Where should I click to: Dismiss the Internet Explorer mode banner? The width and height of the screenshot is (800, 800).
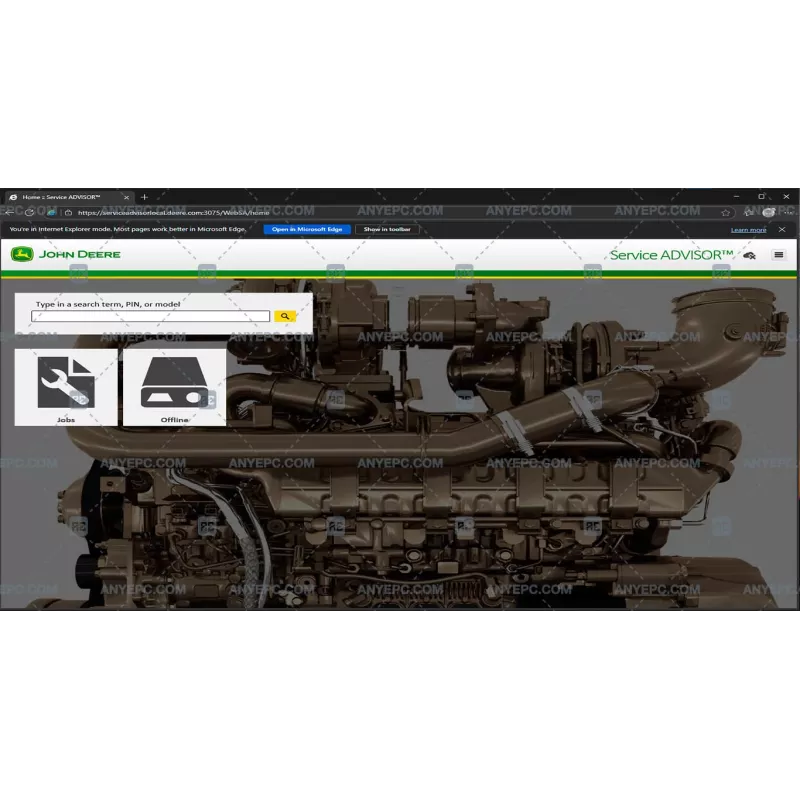tap(781, 230)
